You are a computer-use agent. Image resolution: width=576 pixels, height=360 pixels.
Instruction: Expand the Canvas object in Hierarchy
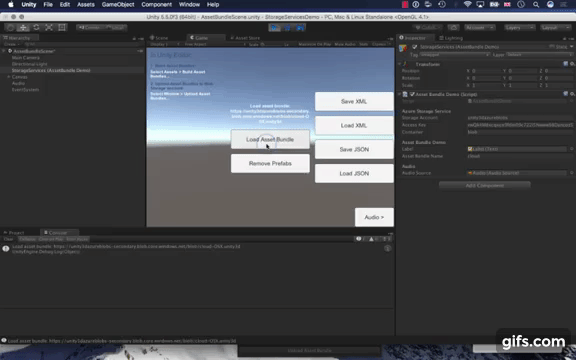tap(8, 77)
